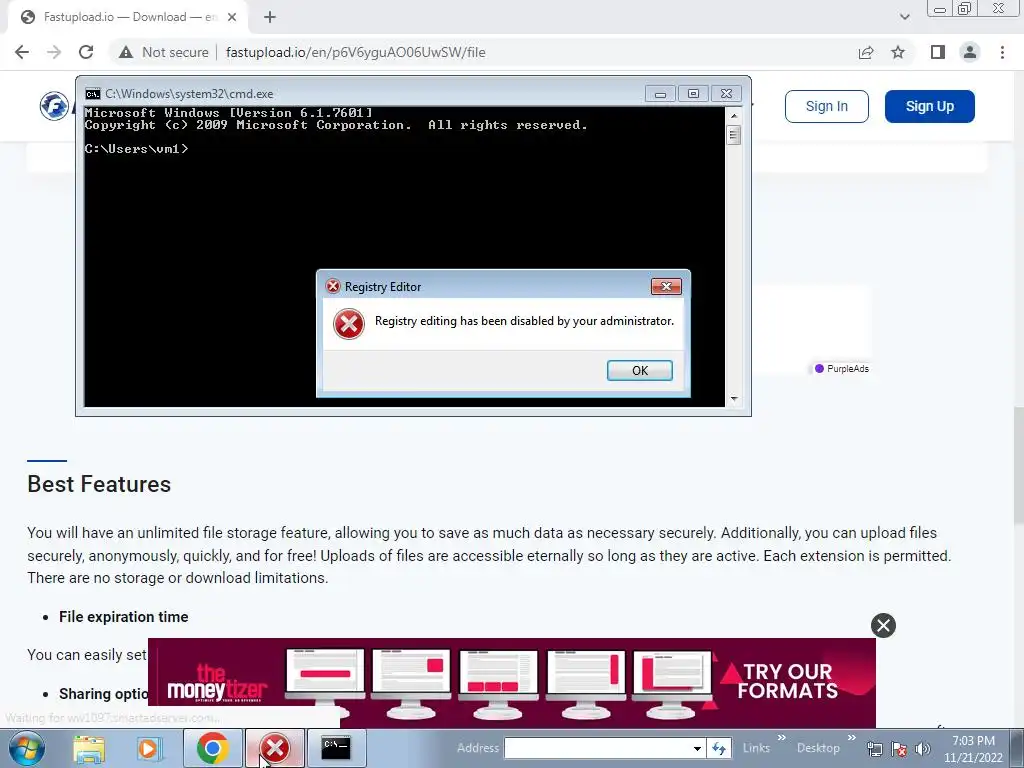Click the cmd scrollbar down arrow
The width and height of the screenshot is (1024, 768).
734,398
